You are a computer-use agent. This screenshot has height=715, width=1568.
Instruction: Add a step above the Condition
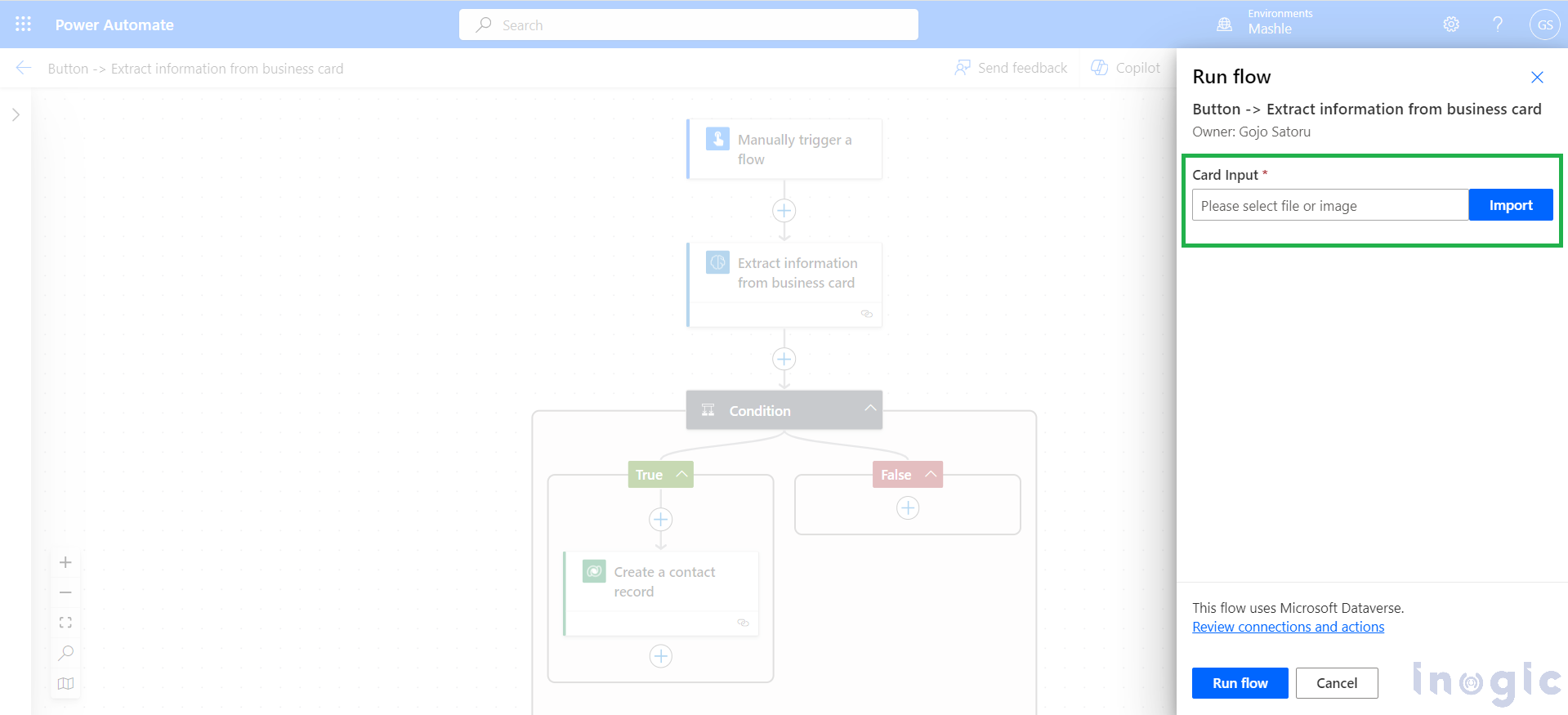tap(784, 360)
